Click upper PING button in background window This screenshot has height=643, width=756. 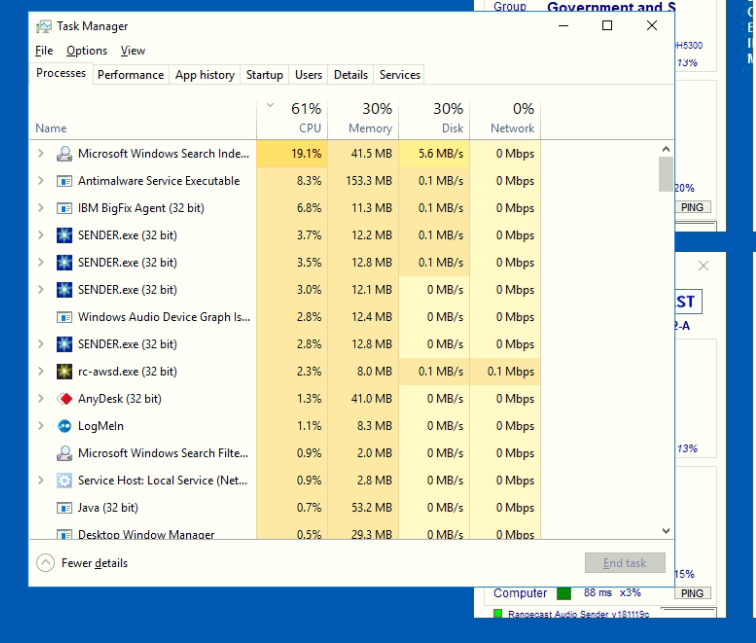coord(692,207)
